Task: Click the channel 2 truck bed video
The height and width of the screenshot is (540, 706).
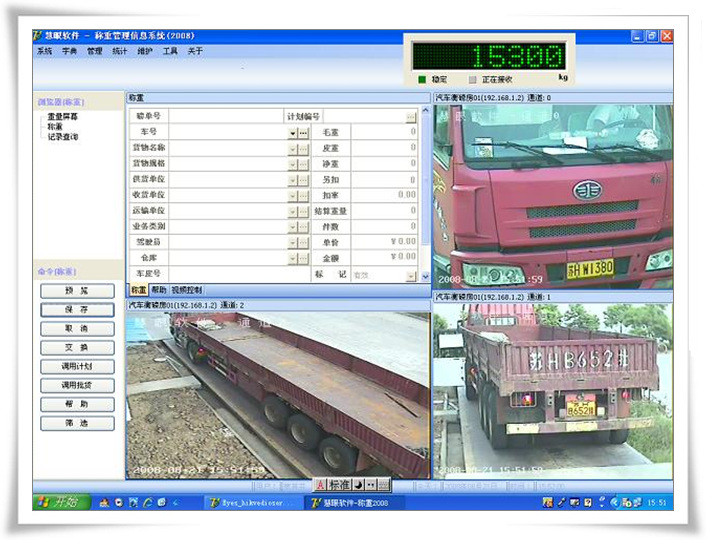Action: pos(278,395)
